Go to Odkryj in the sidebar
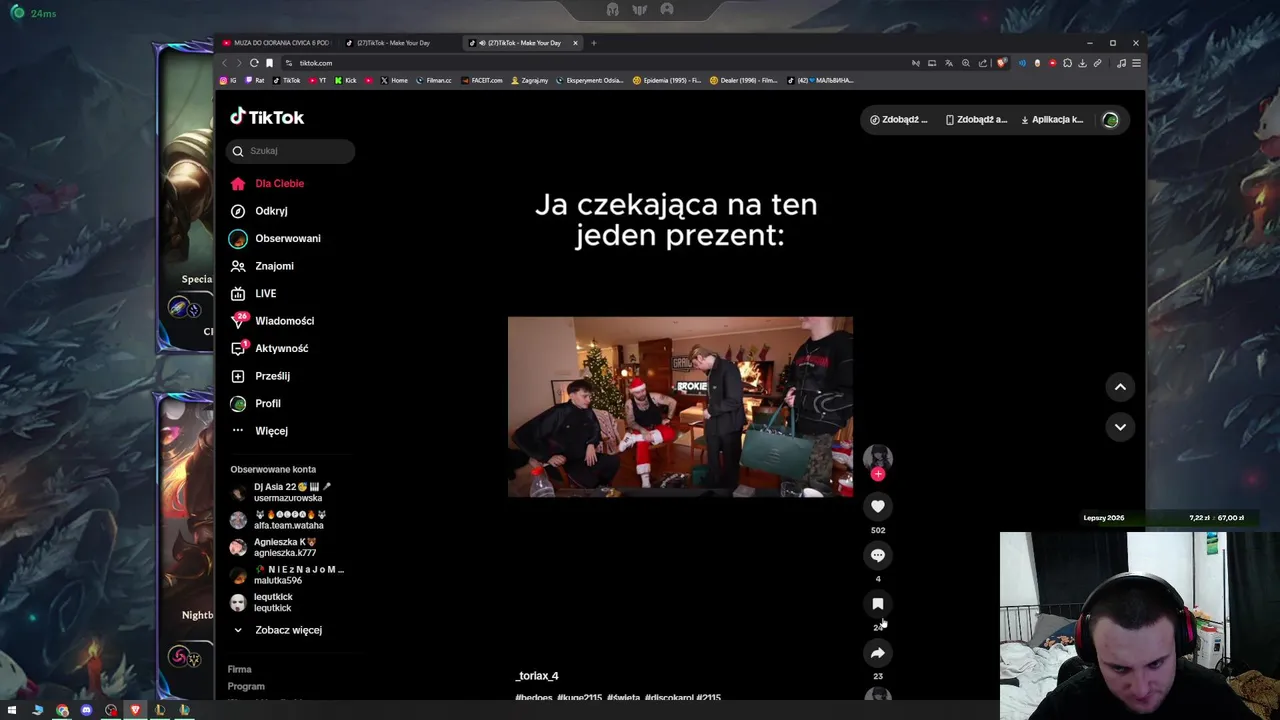Viewport: 1280px width, 720px height. (x=259, y=211)
